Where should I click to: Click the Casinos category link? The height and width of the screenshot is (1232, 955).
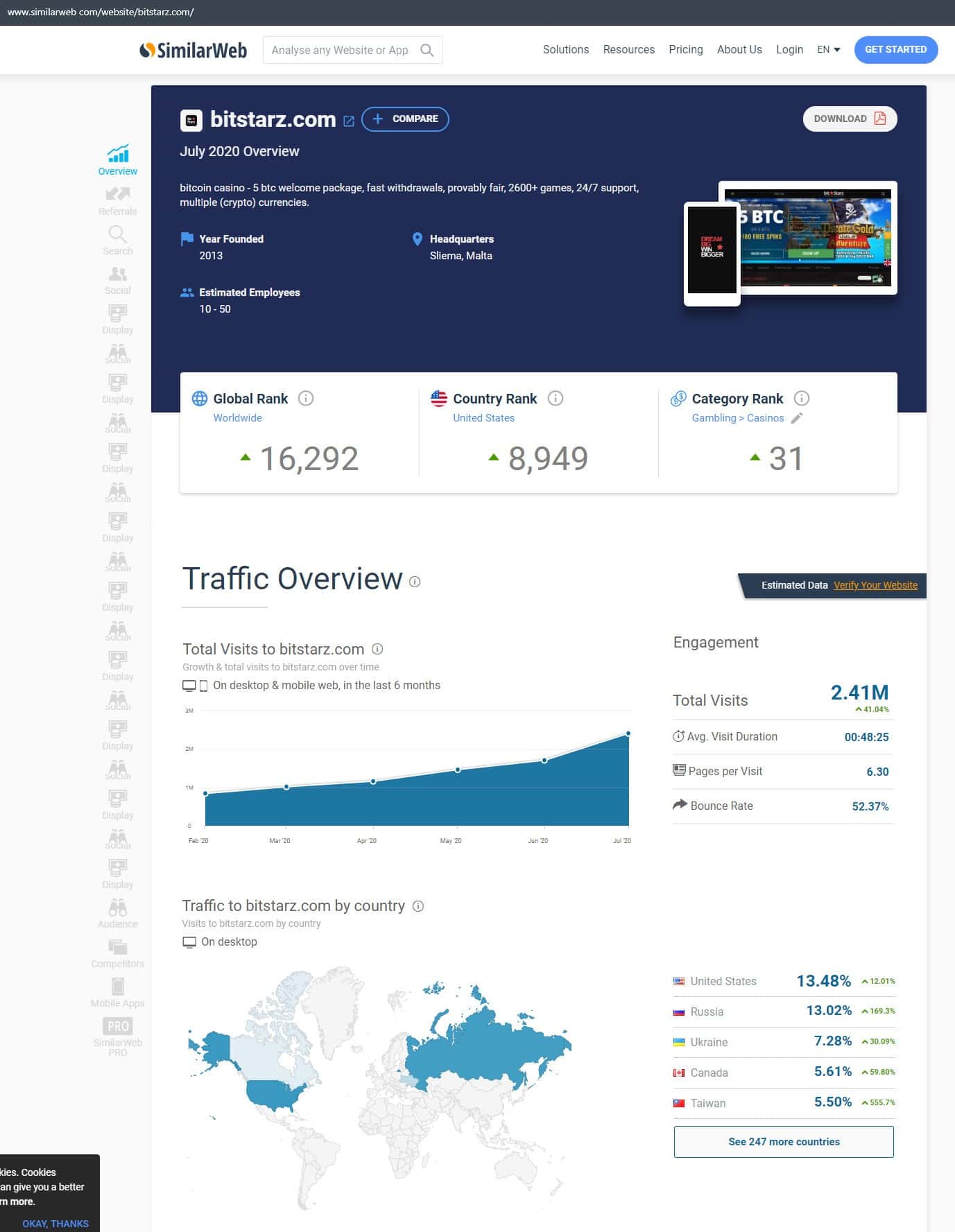766,418
